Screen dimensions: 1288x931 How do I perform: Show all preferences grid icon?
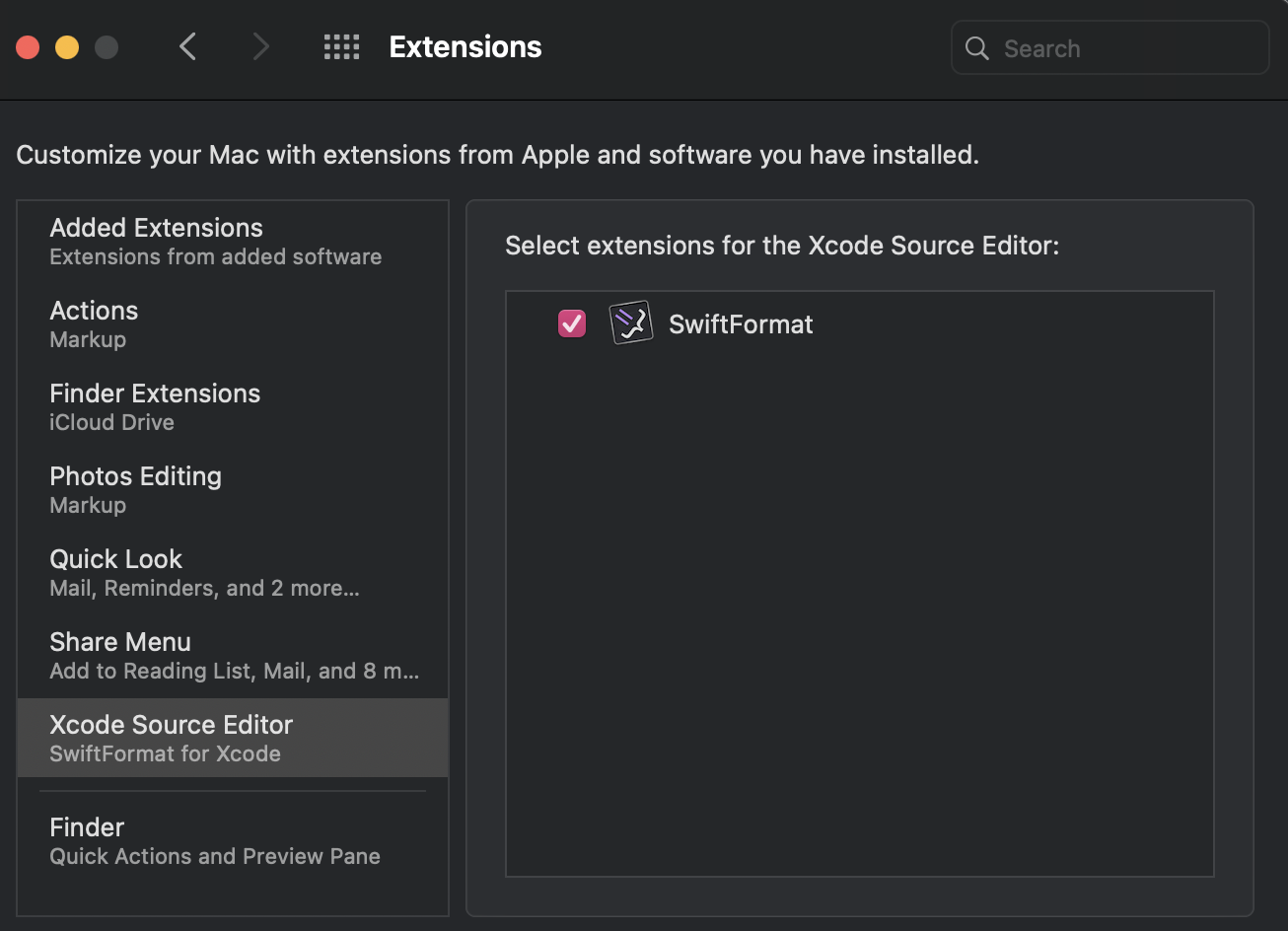tap(341, 46)
